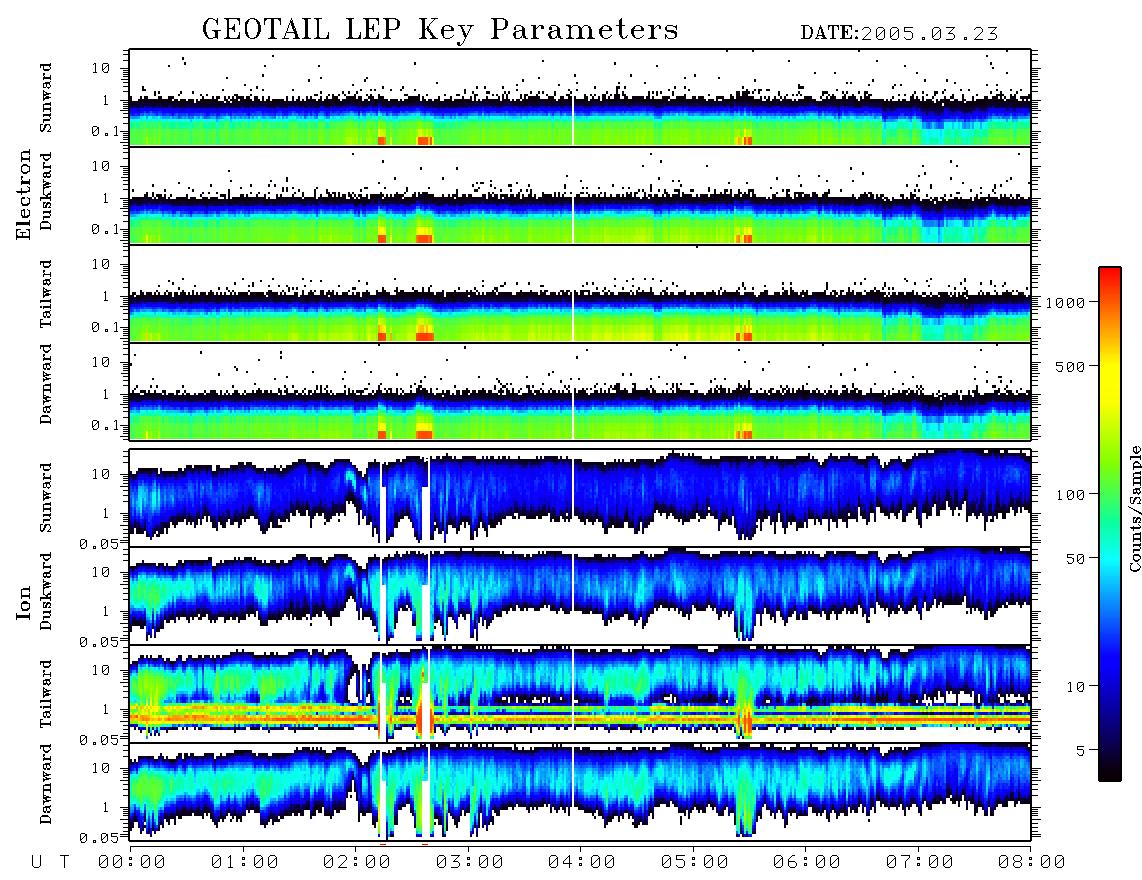Image resolution: width=1142 pixels, height=880 pixels.
Task: Click inside the Ion Sunward spectrogram panel
Action: tap(580, 498)
